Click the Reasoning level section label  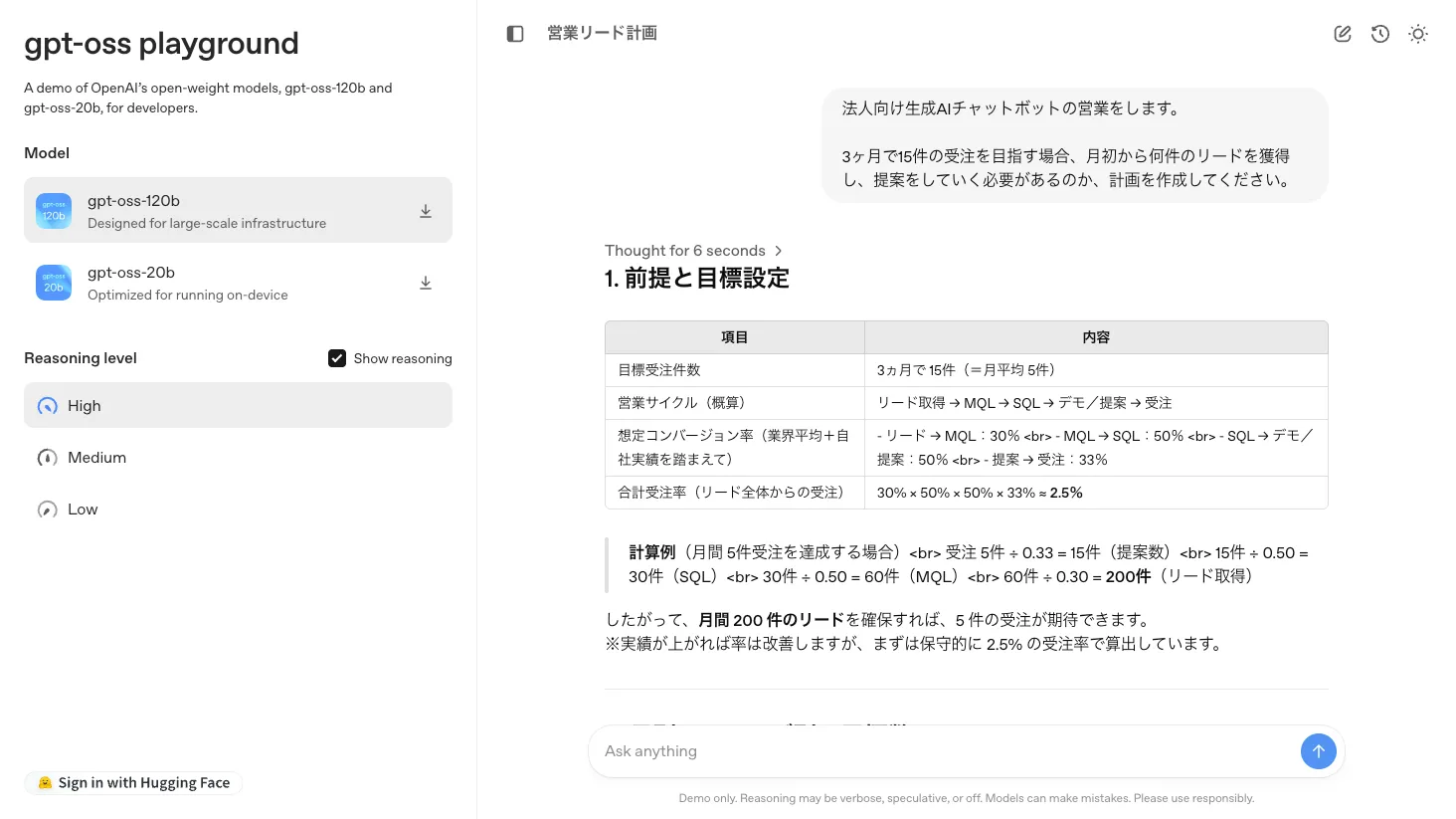[x=81, y=358]
